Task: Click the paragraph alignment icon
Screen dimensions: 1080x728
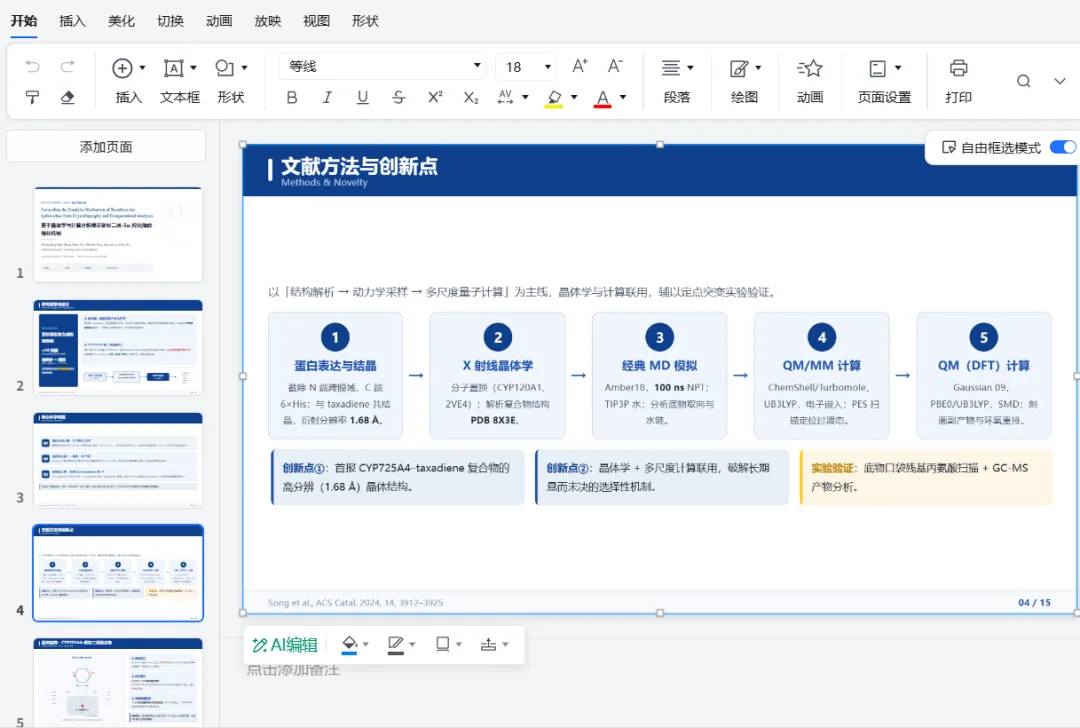Action: [x=670, y=67]
